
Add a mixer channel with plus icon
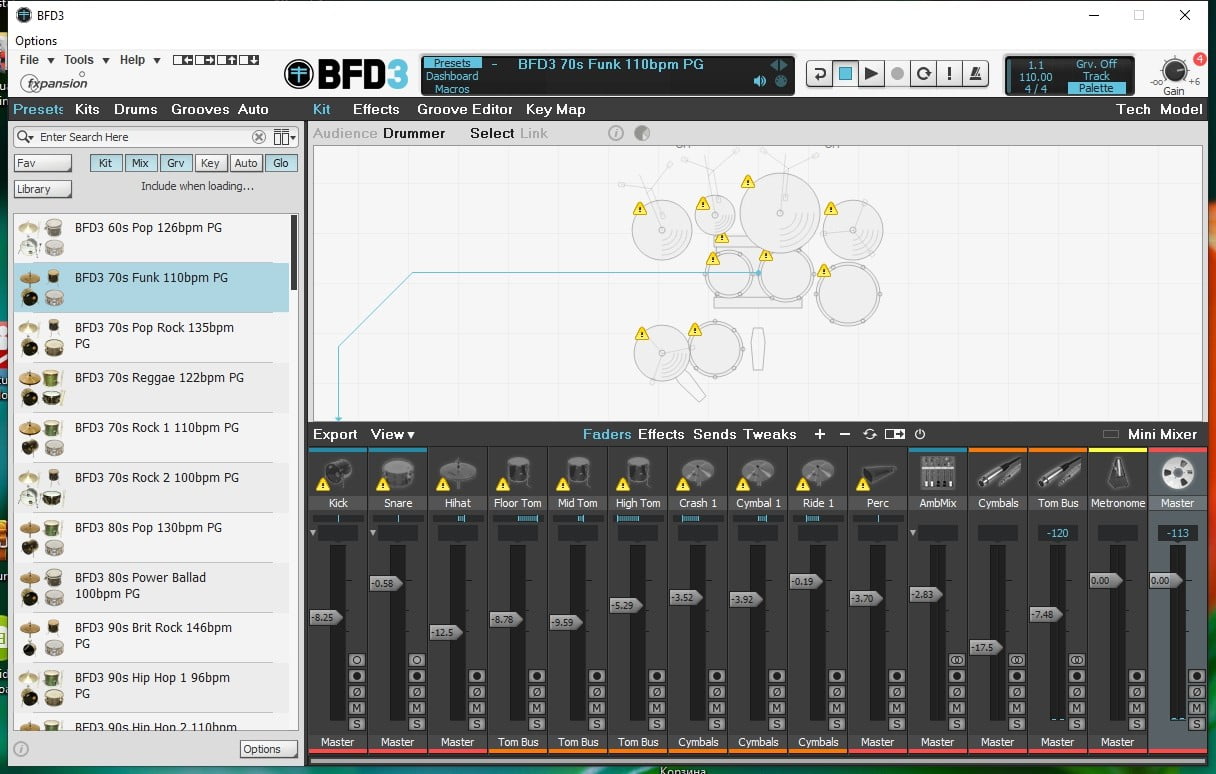pyautogui.click(x=820, y=434)
